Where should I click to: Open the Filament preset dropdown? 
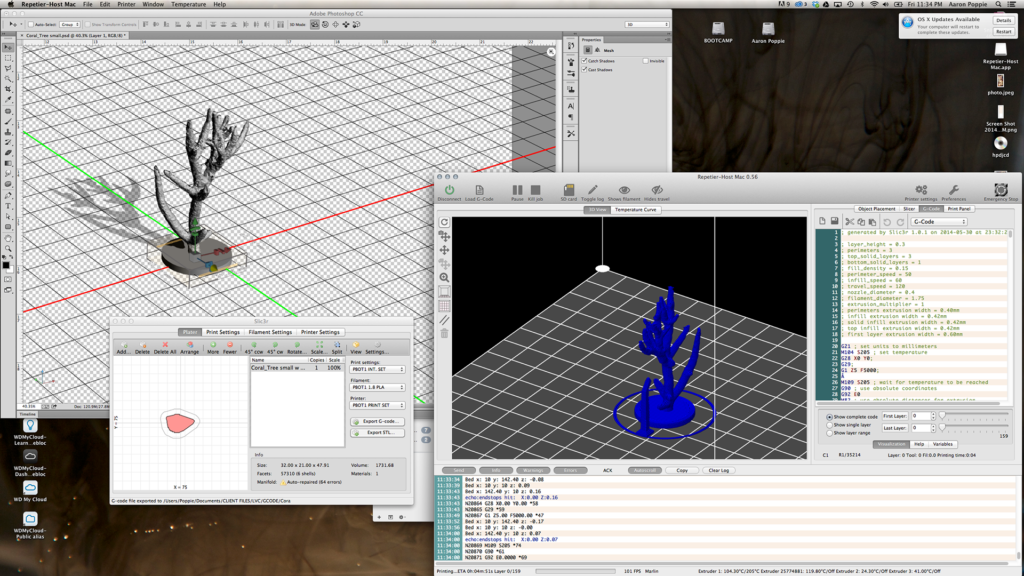point(377,386)
